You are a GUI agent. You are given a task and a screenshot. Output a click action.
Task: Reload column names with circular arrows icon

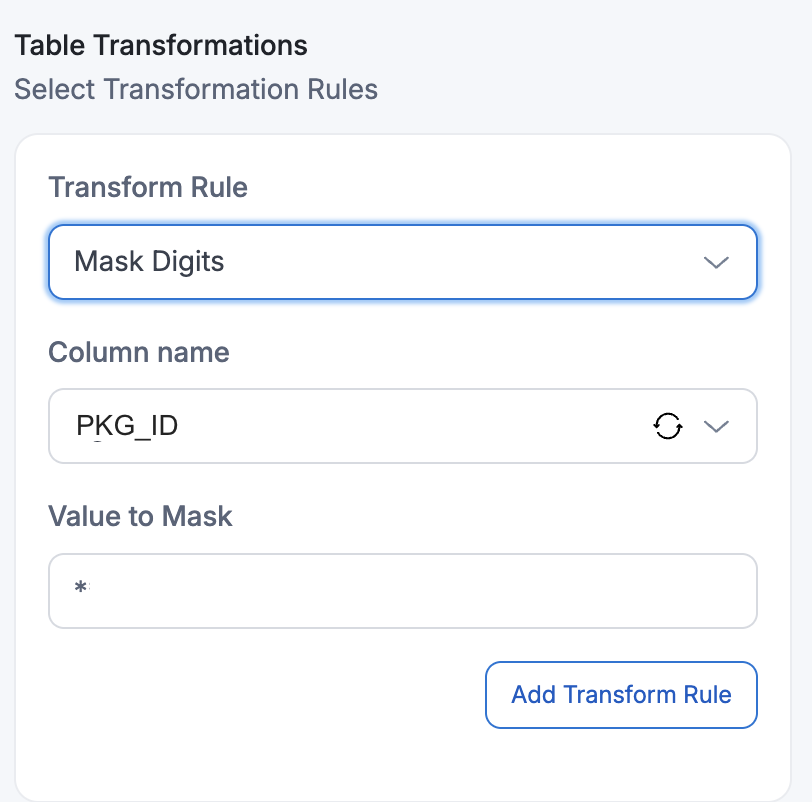click(x=668, y=427)
